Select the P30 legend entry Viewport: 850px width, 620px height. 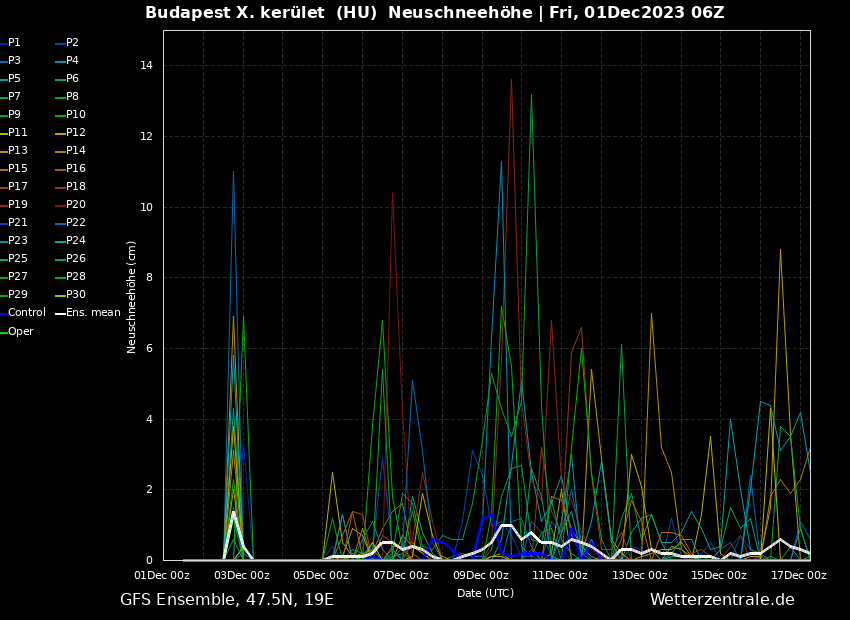tap(76, 295)
